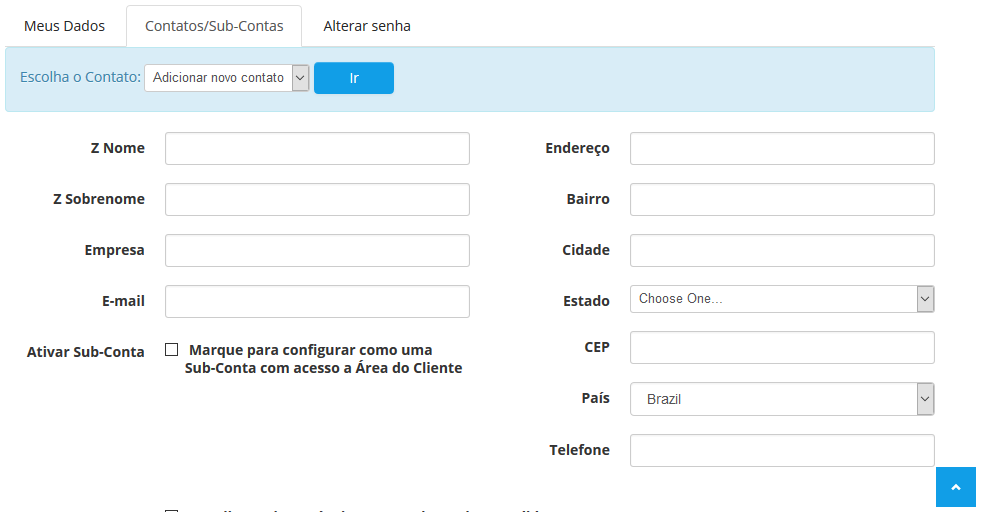Select the Contatos/Sub-Contas tab
The width and height of the screenshot is (981, 512).
214,26
